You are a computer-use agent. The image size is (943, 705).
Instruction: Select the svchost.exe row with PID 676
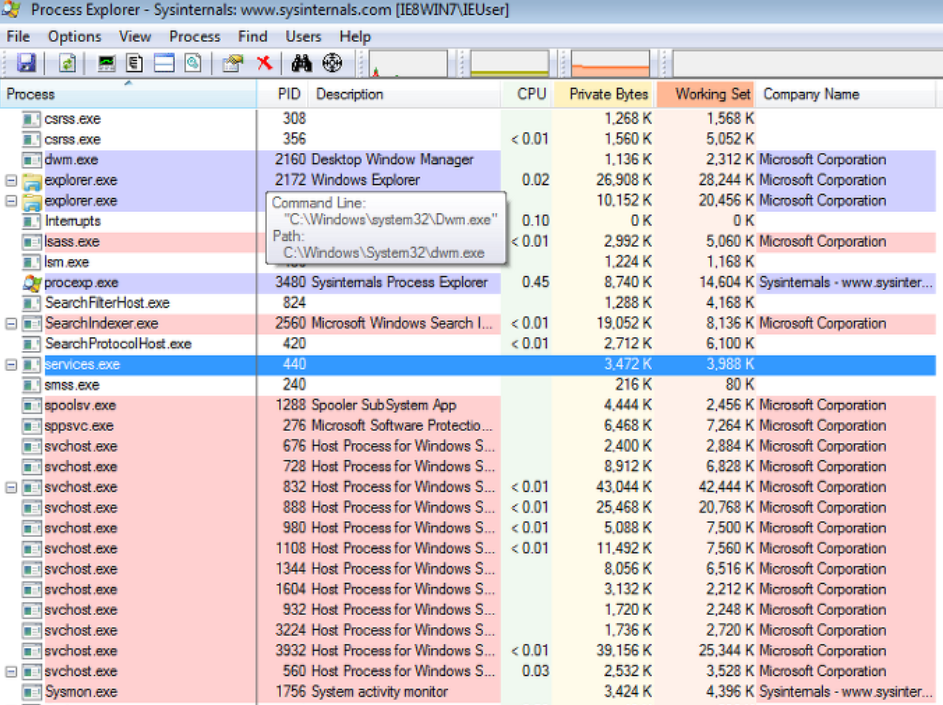click(468, 446)
